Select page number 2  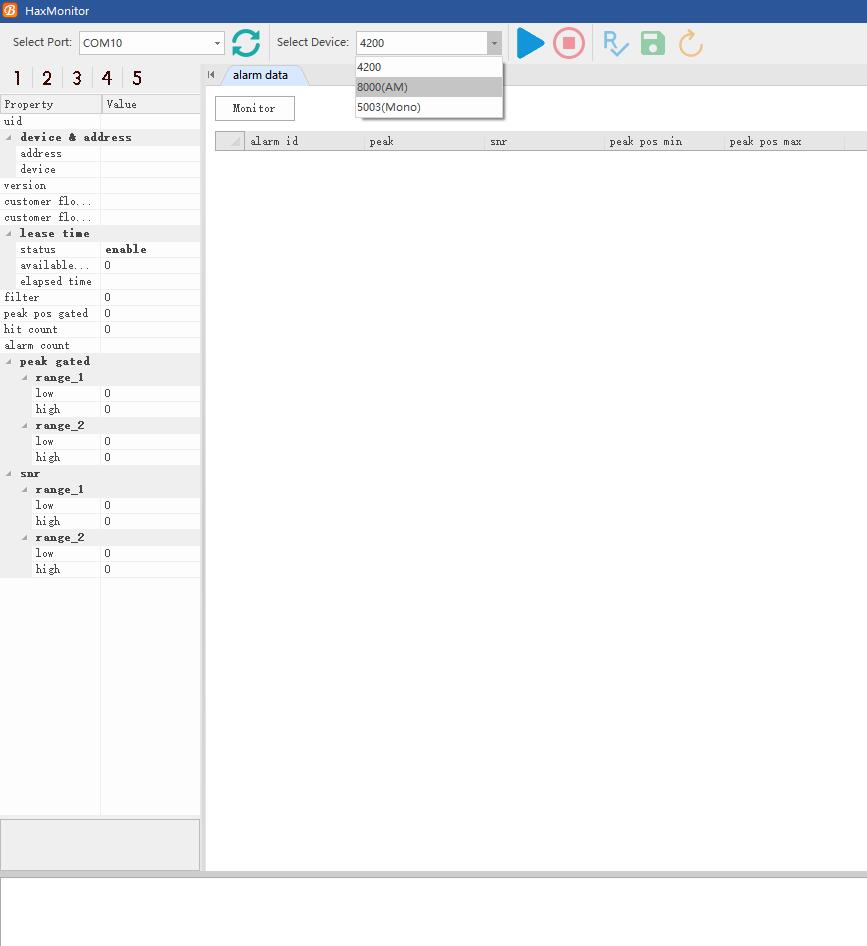pyautogui.click(x=46, y=78)
